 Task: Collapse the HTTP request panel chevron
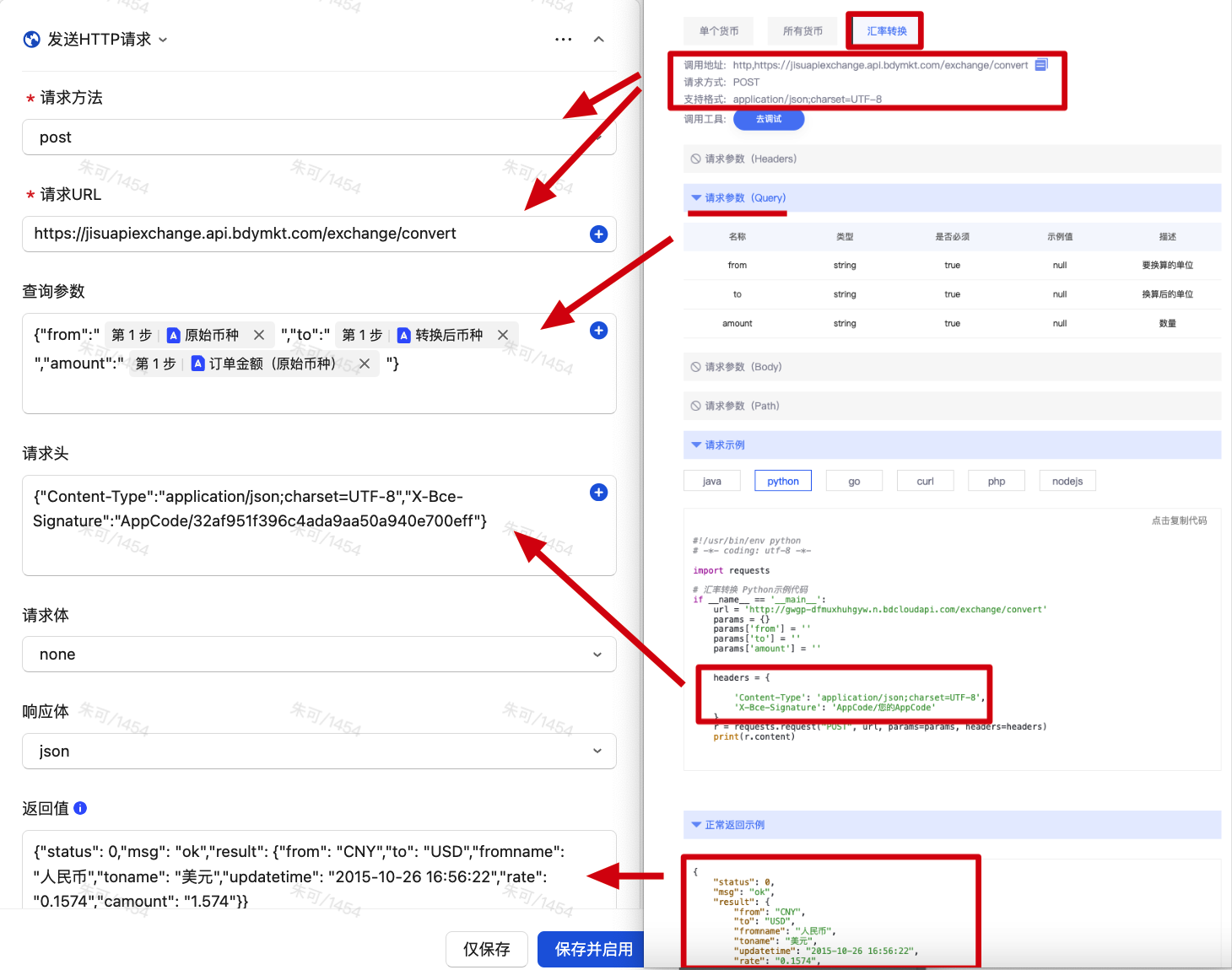point(598,40)
